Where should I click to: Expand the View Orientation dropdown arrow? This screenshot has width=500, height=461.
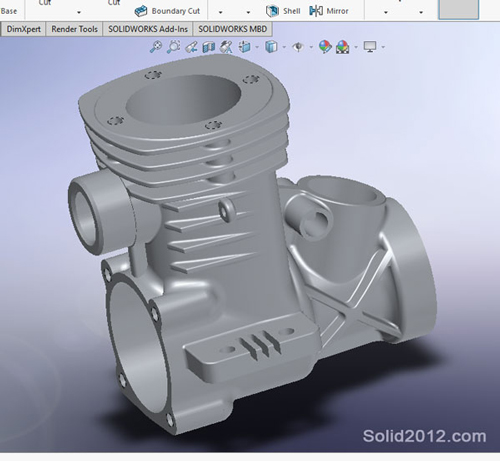click(x=257, y=47)
